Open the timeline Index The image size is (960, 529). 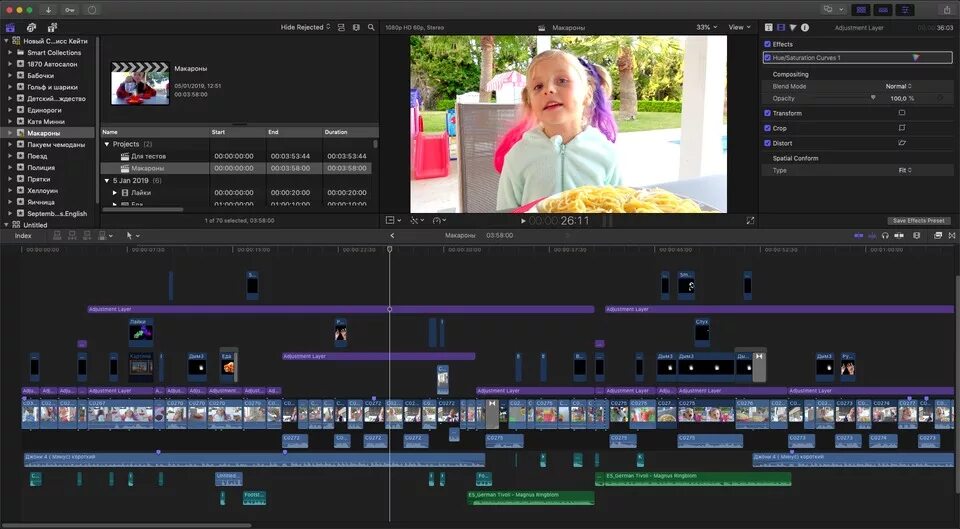click(x=23, y=236)
